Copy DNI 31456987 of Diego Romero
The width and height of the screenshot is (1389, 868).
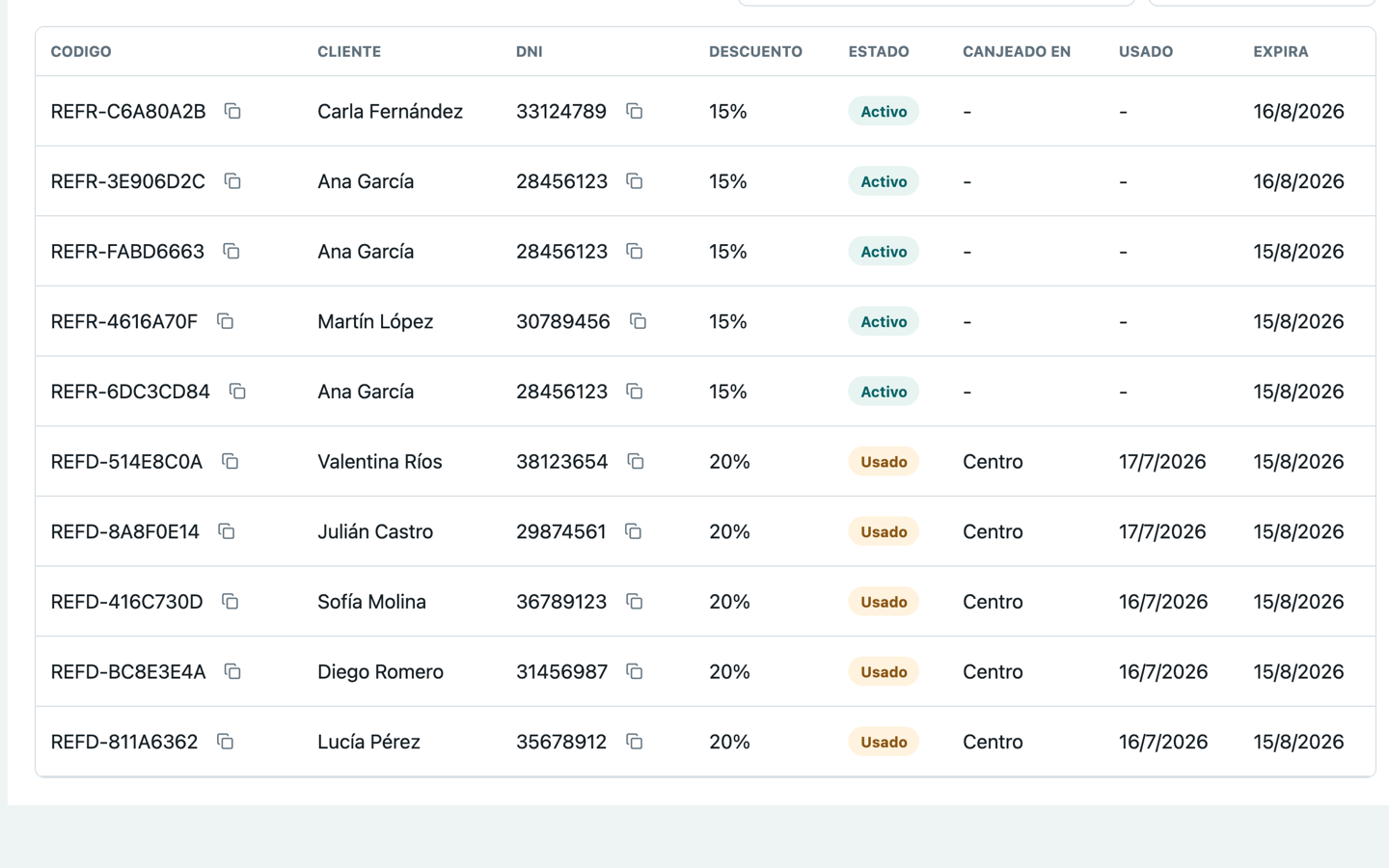pos(635,672)
